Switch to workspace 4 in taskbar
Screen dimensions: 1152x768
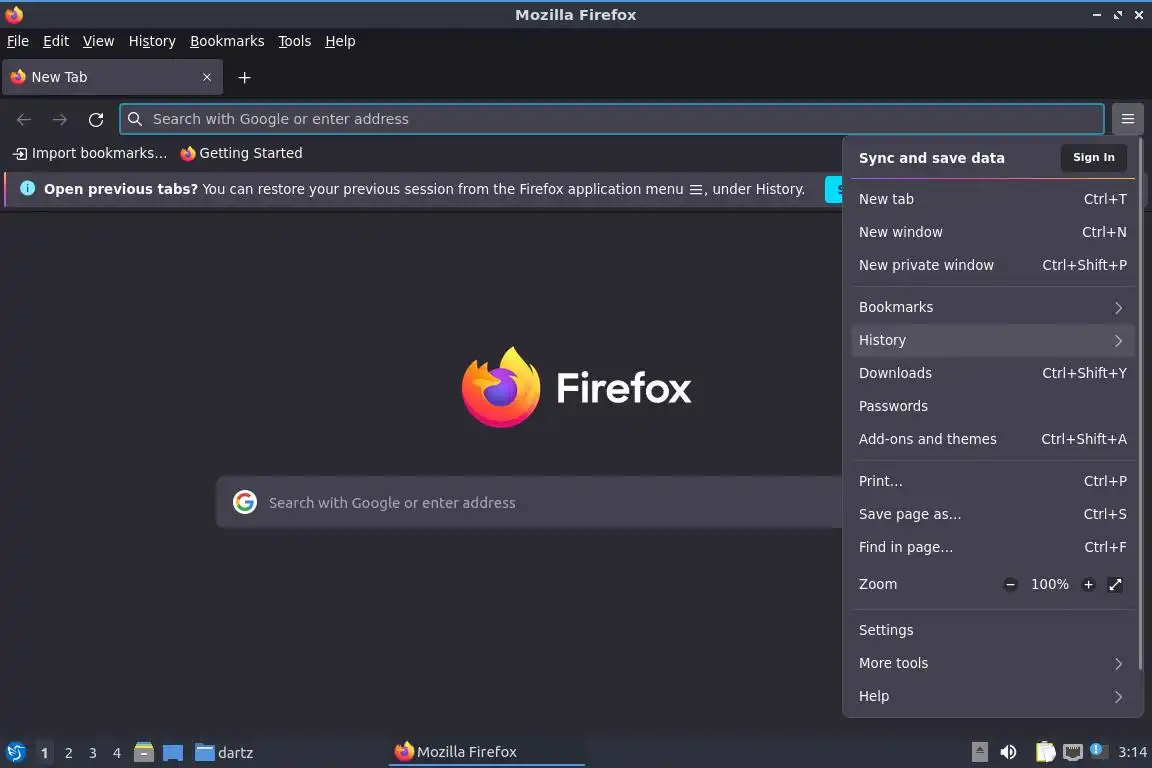click(117, 753)
